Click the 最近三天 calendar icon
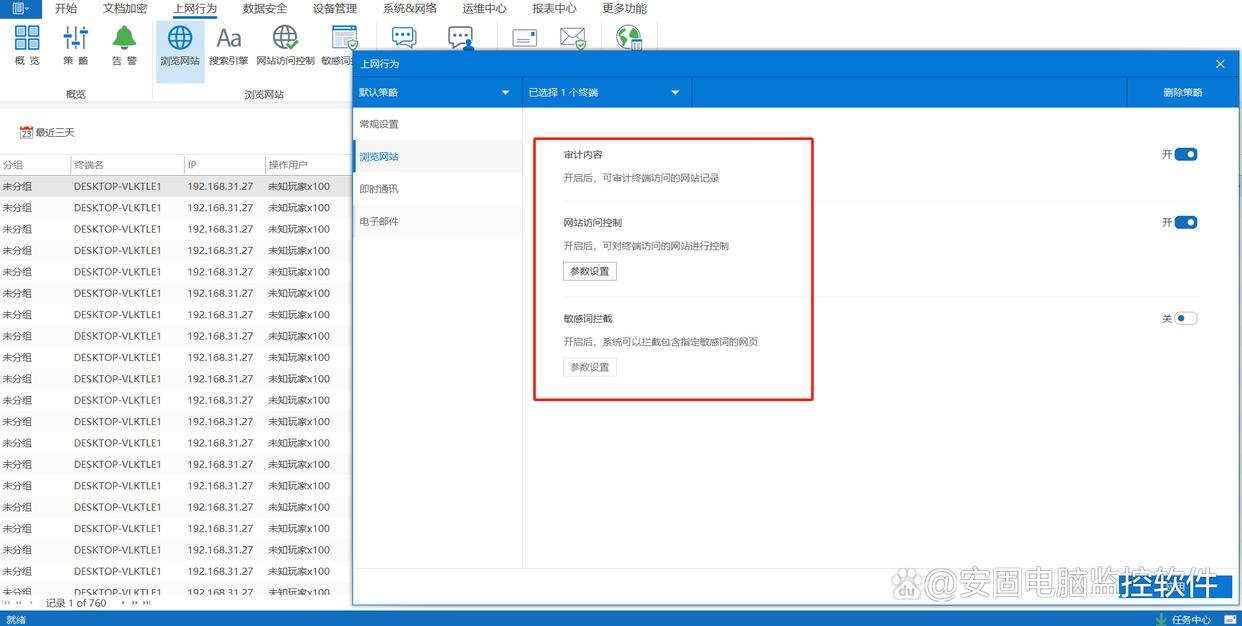Image resolution: width=1242 pixels, height=626 pixels. (x=27, y=132)
